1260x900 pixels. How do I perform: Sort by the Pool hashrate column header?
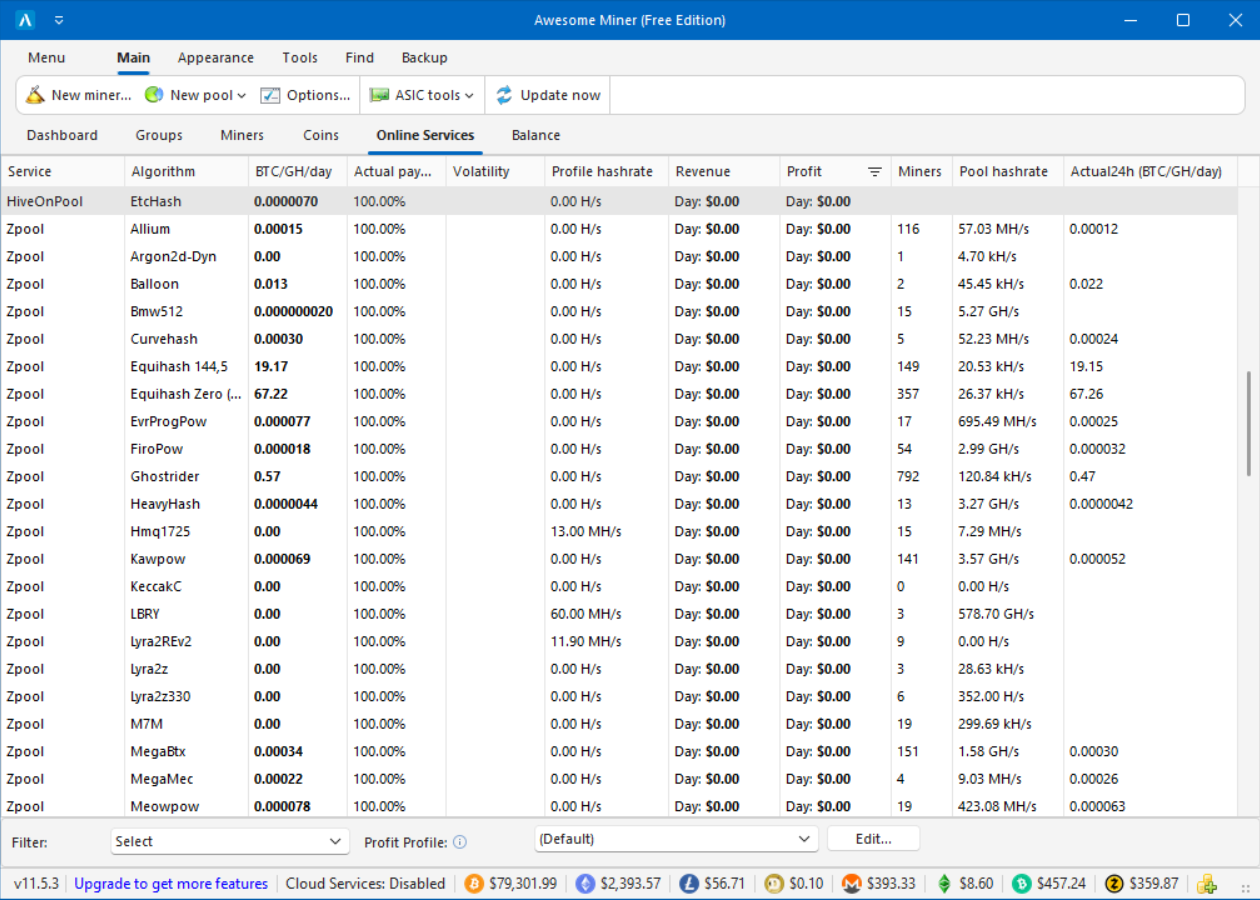point(1007,172)
